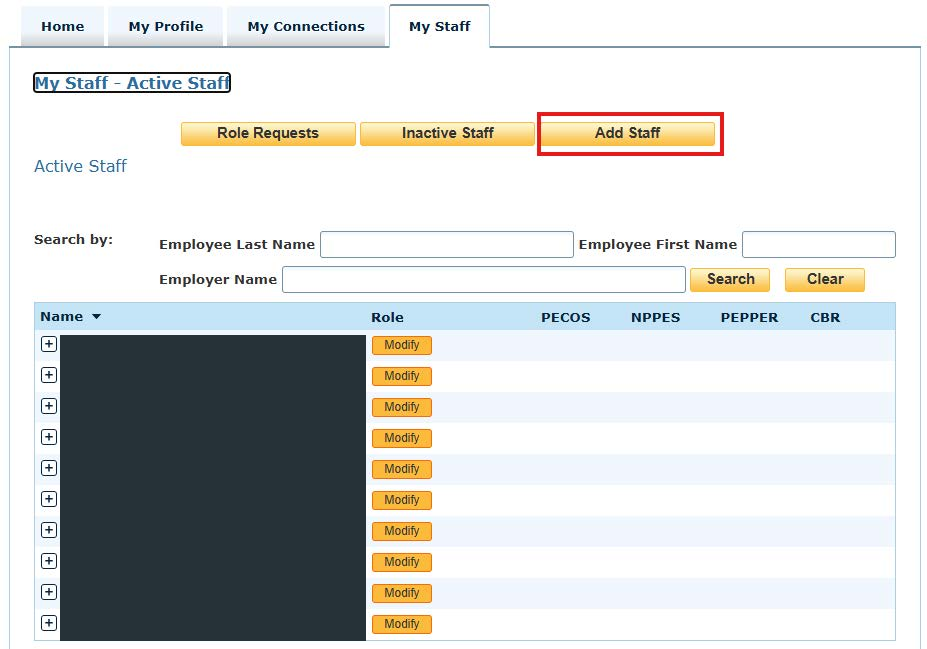Viewport: 927px width, 649px height.
Task: Expand the sixth staff row
Action: pos(49,499)
